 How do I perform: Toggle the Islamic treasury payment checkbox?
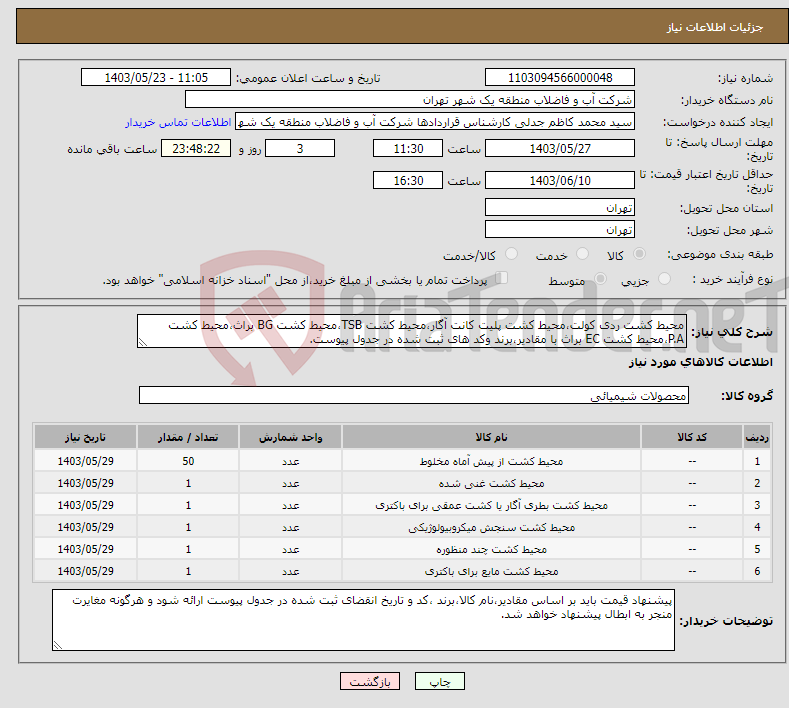click(501, 278)
